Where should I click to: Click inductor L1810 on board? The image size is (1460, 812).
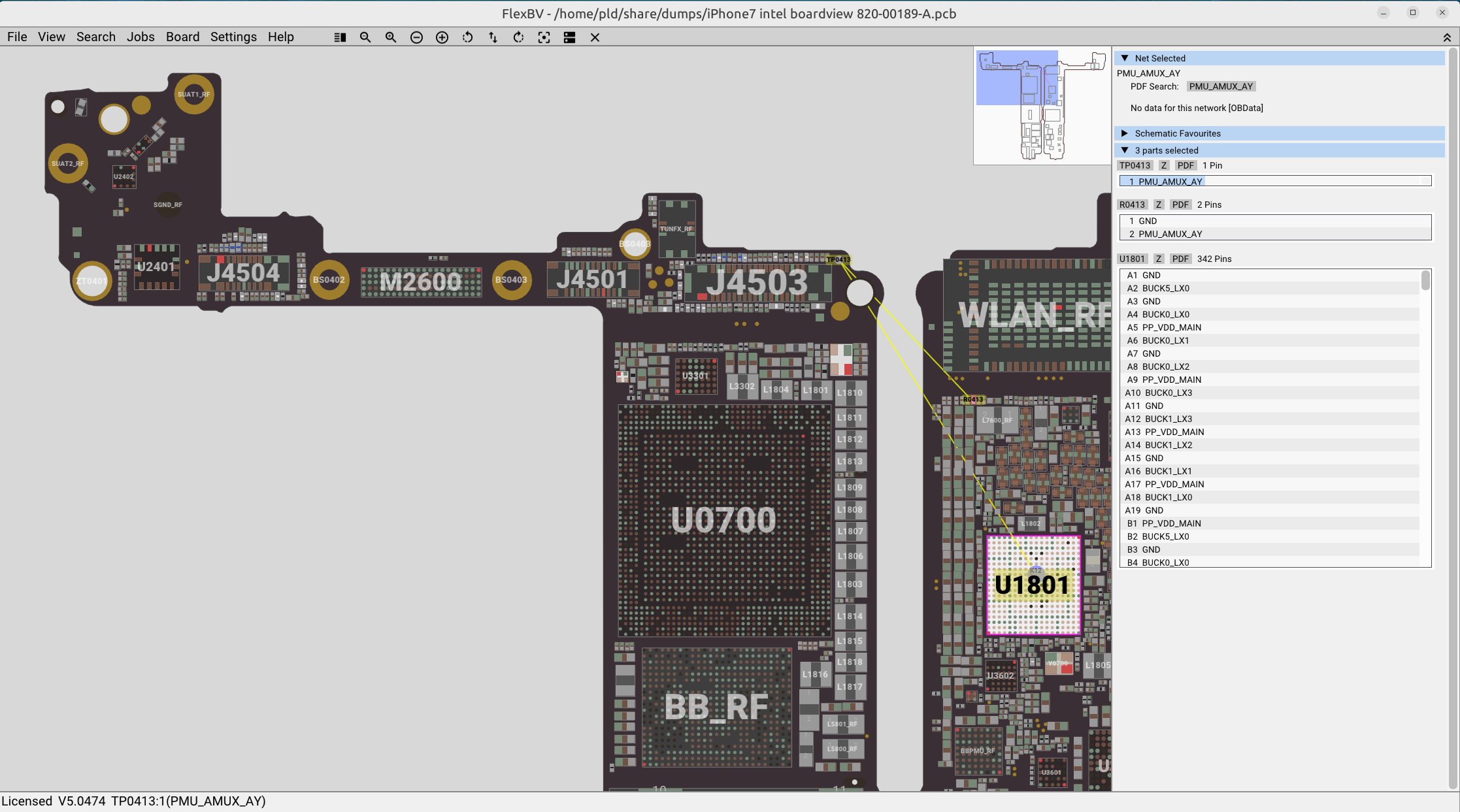point(850,393)
